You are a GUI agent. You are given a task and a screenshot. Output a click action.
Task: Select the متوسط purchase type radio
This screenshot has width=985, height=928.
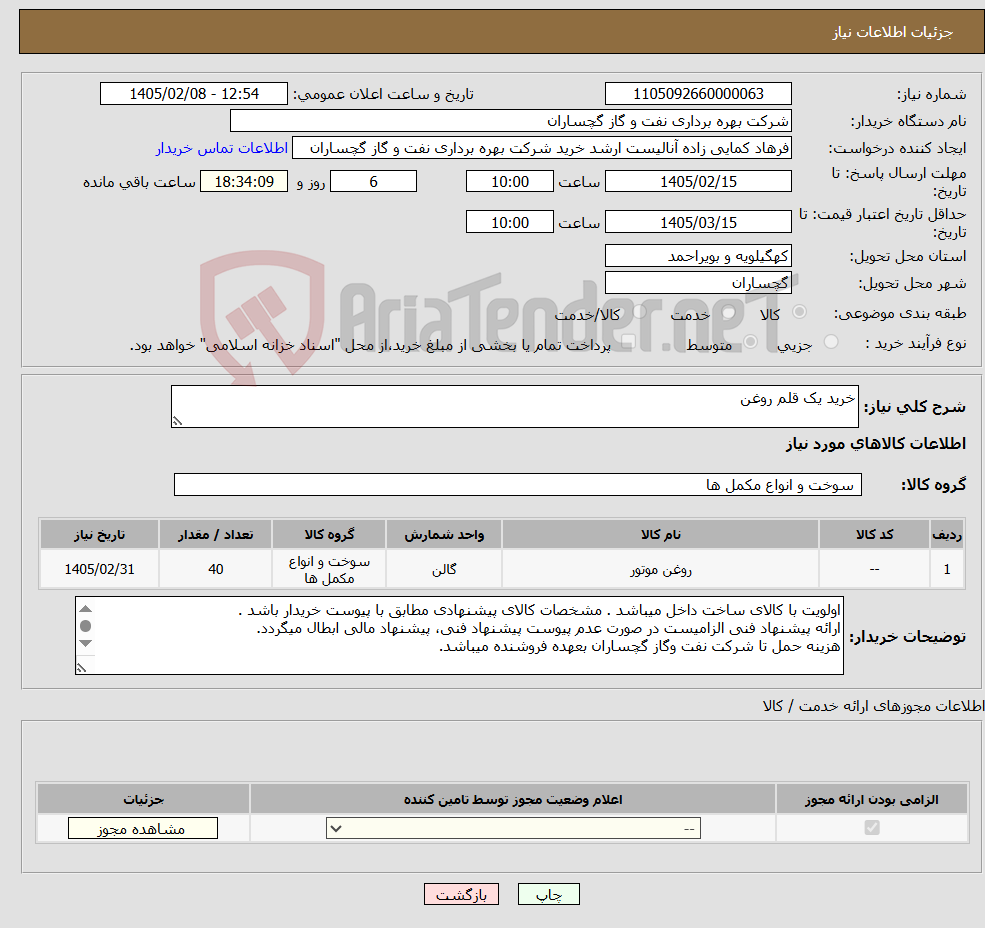click(x=750, y=341)
